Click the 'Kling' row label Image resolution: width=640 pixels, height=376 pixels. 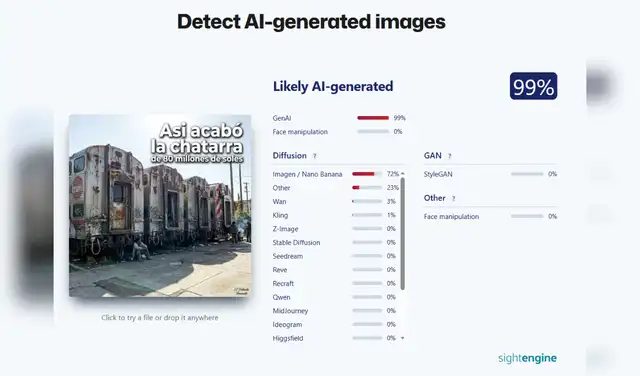tap(280, 215)
